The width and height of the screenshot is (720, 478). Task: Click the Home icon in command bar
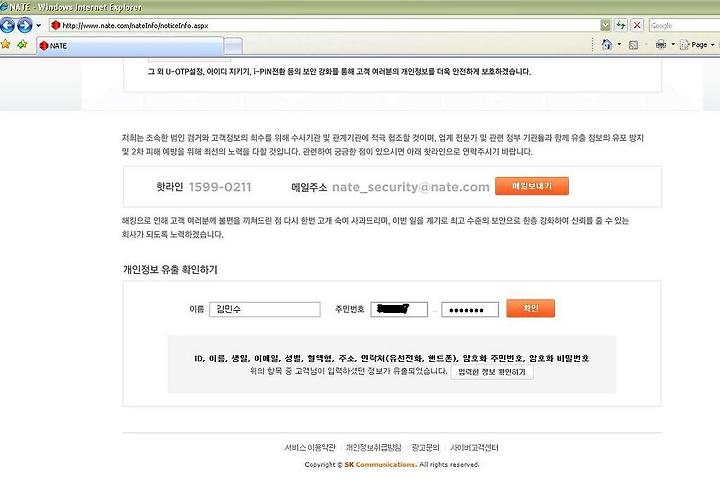607,45
